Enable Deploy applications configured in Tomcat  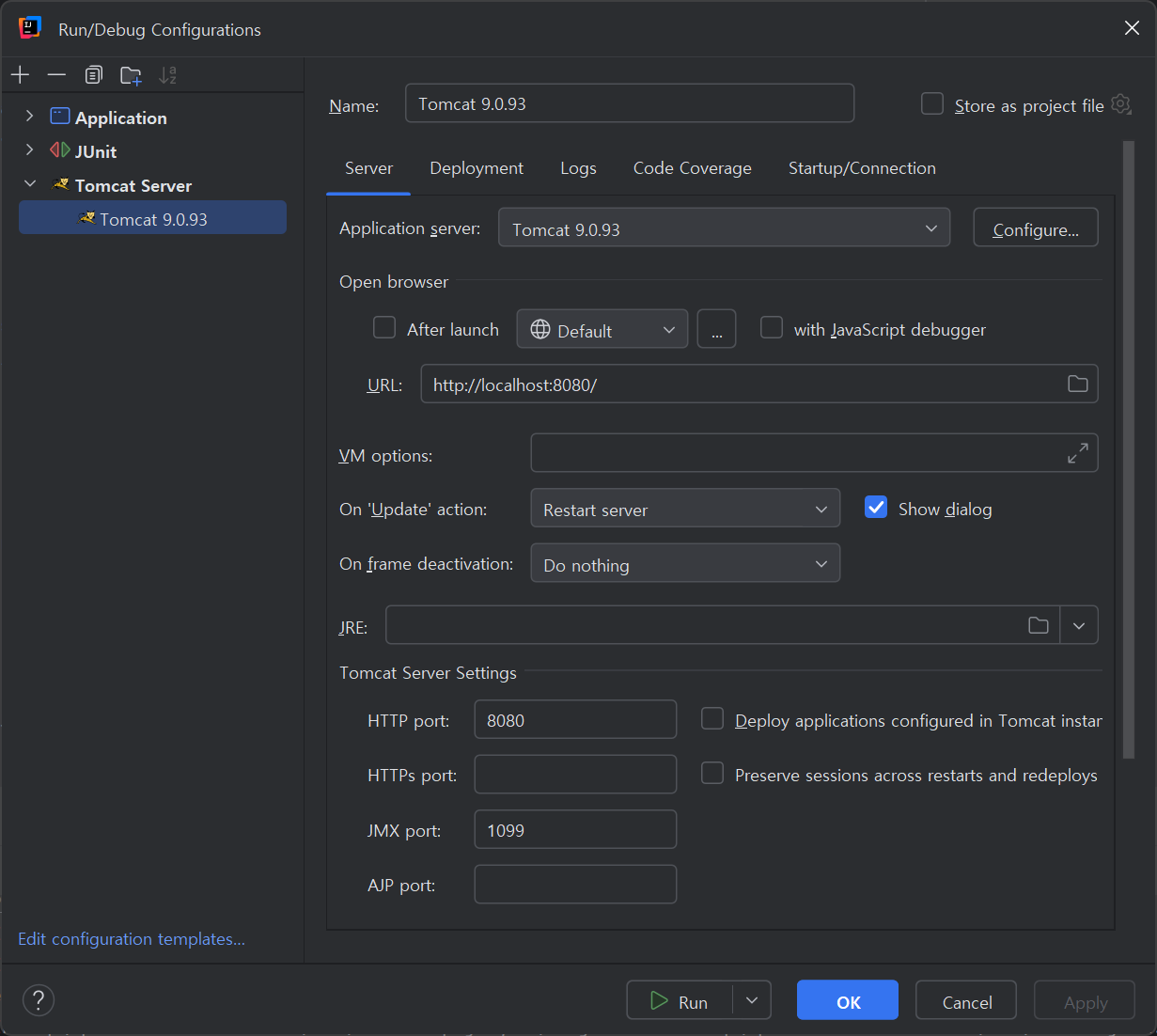coord(712,719)
